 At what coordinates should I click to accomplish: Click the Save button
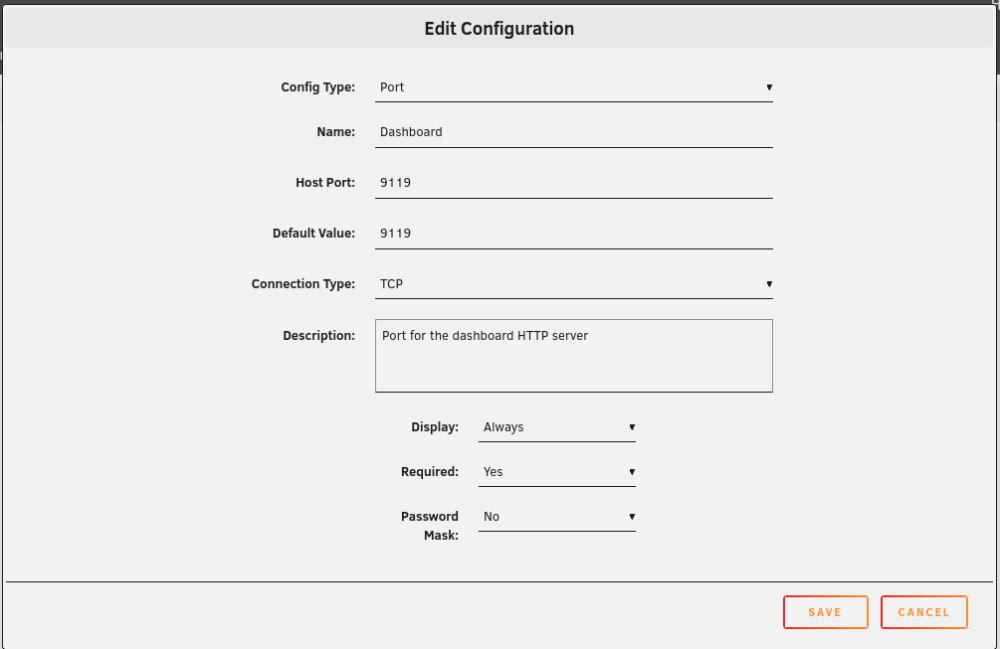[x=825, y=612]
